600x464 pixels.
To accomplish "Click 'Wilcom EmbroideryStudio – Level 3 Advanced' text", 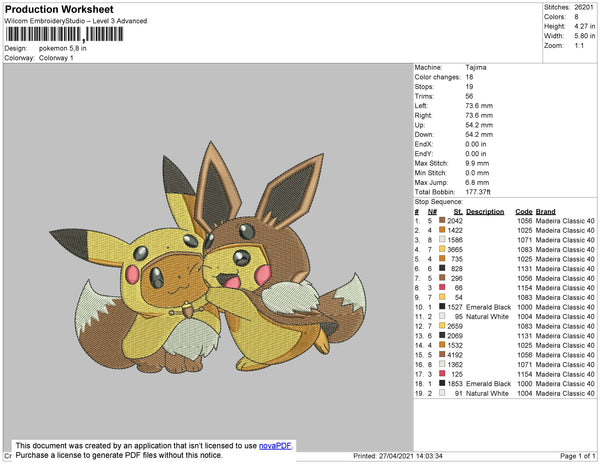I will [x=76, y=21].
